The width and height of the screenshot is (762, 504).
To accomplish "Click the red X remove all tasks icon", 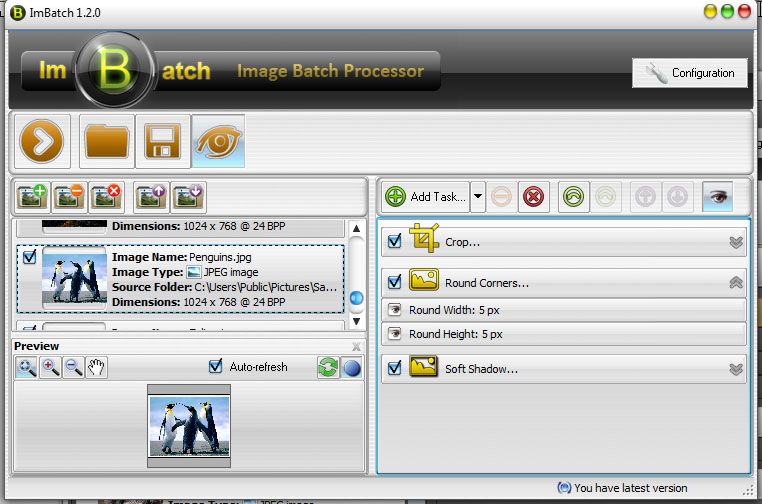I will point(533,197).
